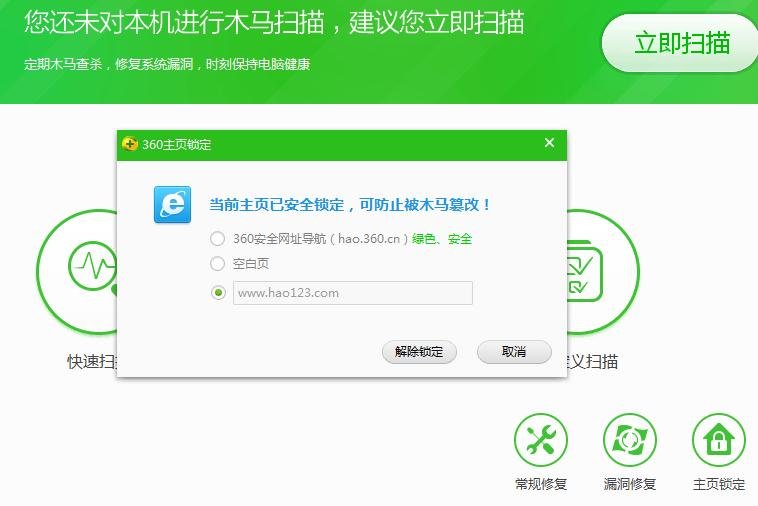Open the 常规修复 wrench icon
The width and height of the screenshot is (758, 506).
pyautogui.click(x=540, y=440)
